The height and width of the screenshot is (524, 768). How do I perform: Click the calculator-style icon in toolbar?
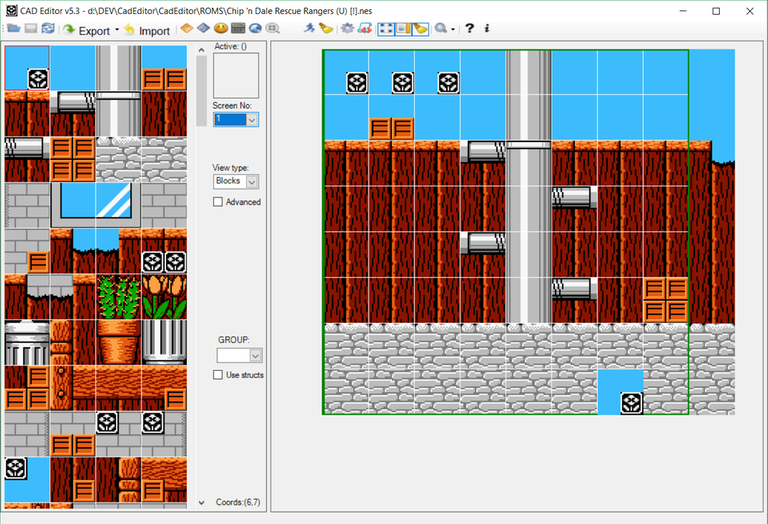pyautogui.click(x=237, y=30)
